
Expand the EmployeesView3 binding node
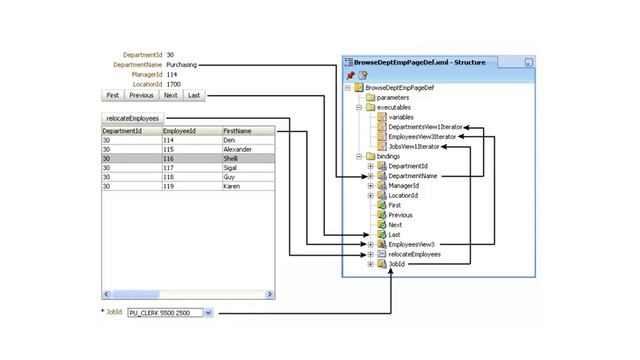(370, 244)
